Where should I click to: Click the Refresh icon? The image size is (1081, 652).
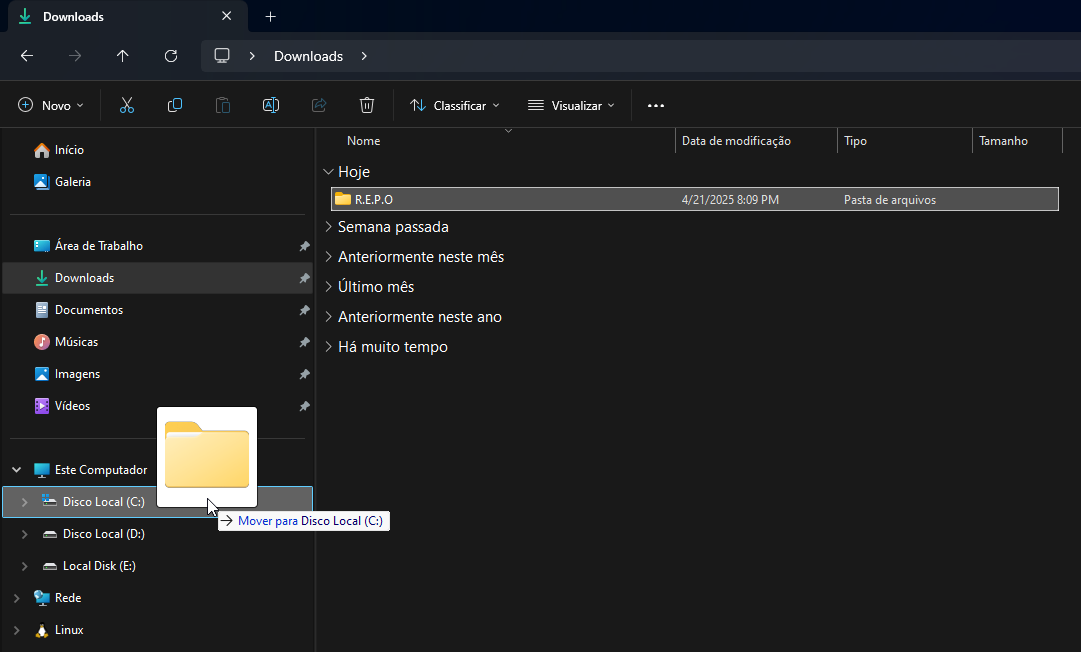pos(171,56)
